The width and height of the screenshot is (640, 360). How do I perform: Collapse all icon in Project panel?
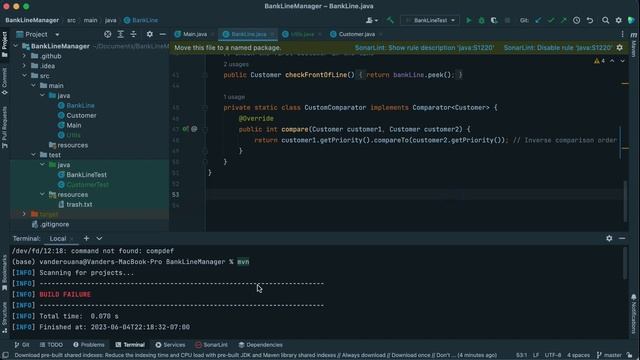133,34
